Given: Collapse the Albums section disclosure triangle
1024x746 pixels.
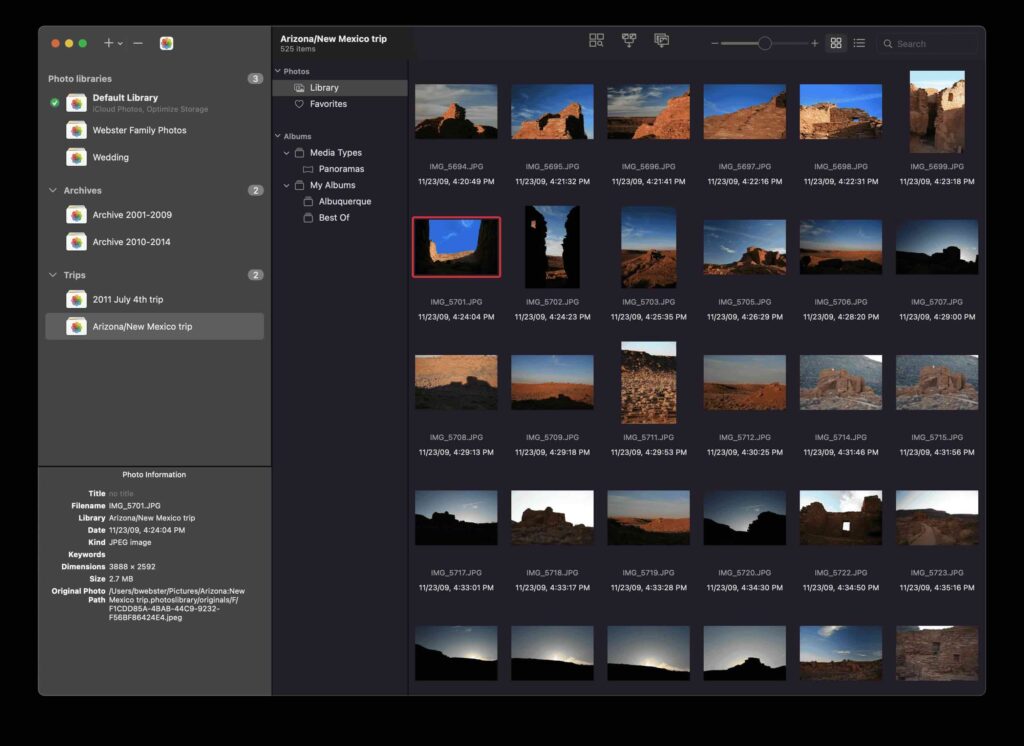Looking at the screenshot, I should [278, 135].
